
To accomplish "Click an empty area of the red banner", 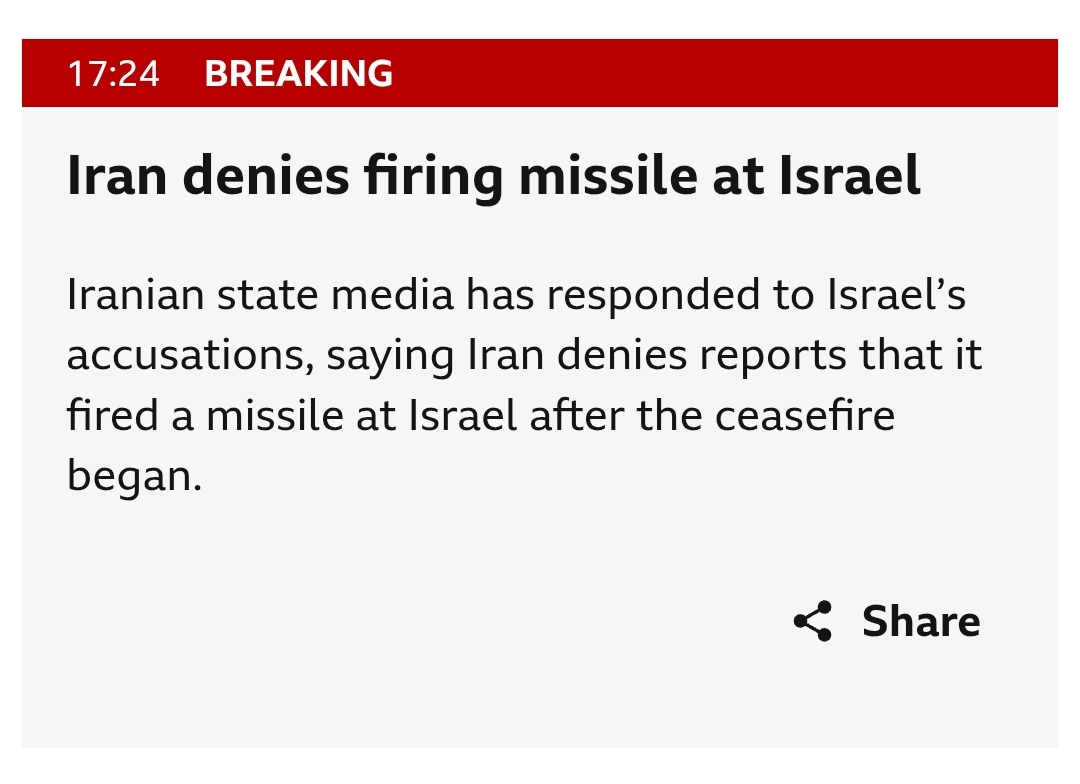I will [x=723, y=73].
